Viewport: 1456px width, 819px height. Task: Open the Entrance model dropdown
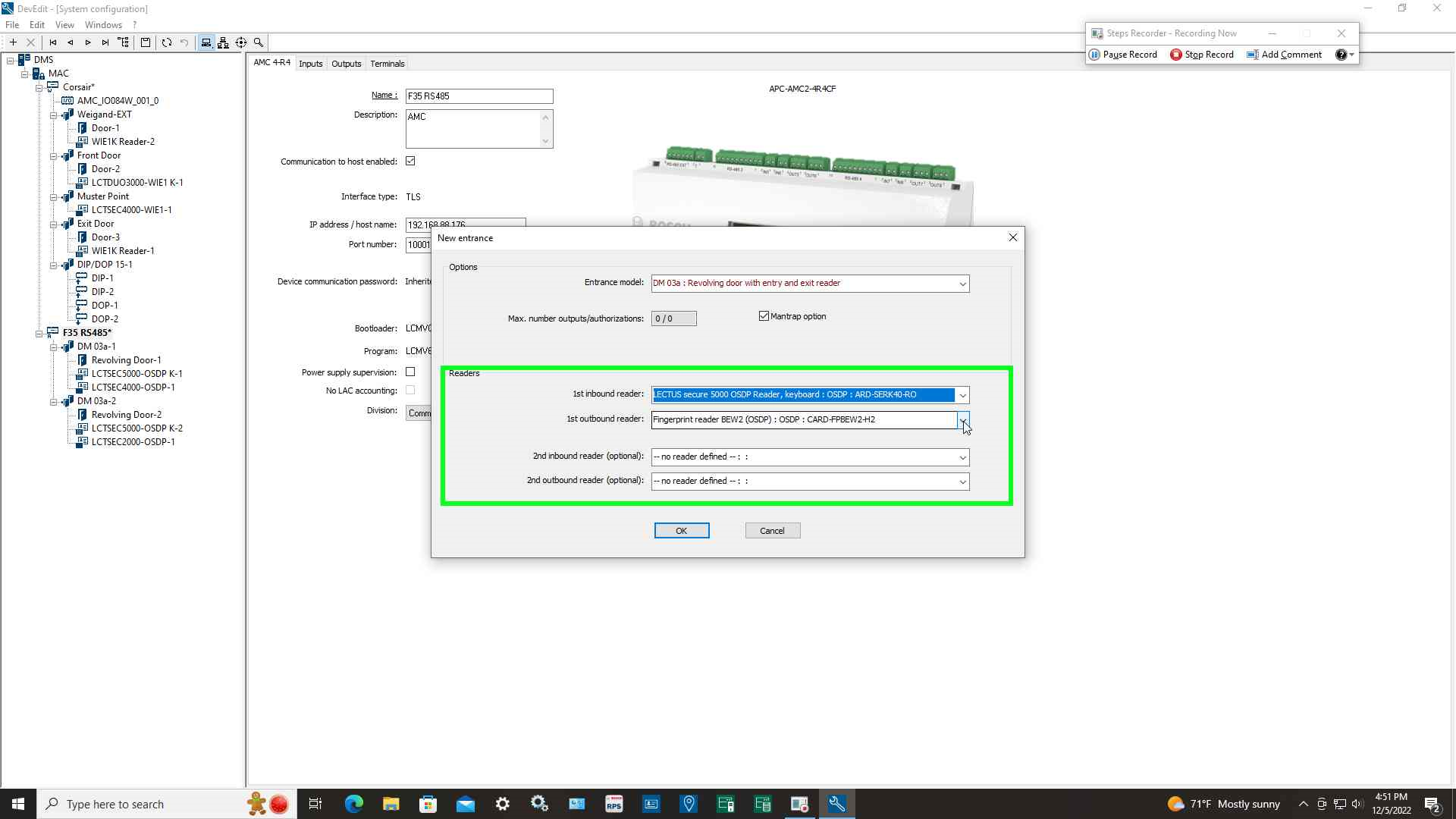point(962,284)
